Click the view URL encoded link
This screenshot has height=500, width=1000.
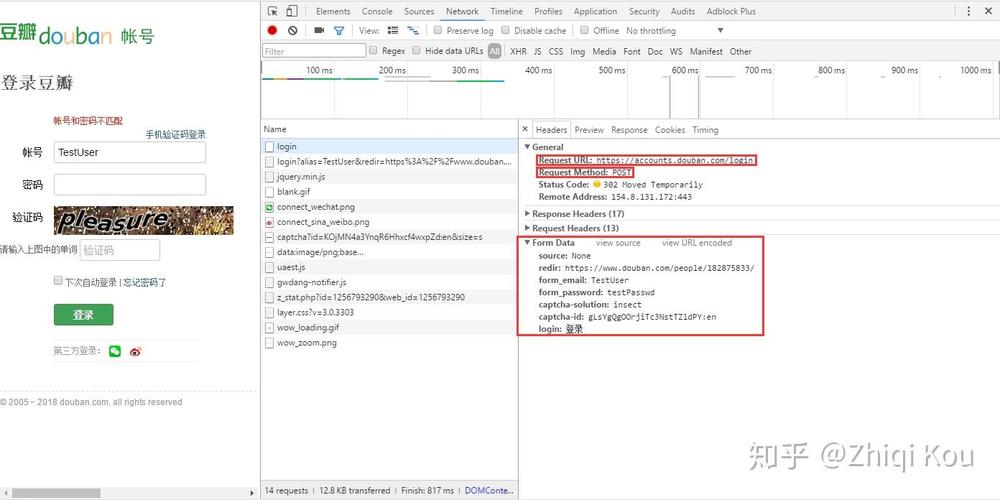[696, 243]
